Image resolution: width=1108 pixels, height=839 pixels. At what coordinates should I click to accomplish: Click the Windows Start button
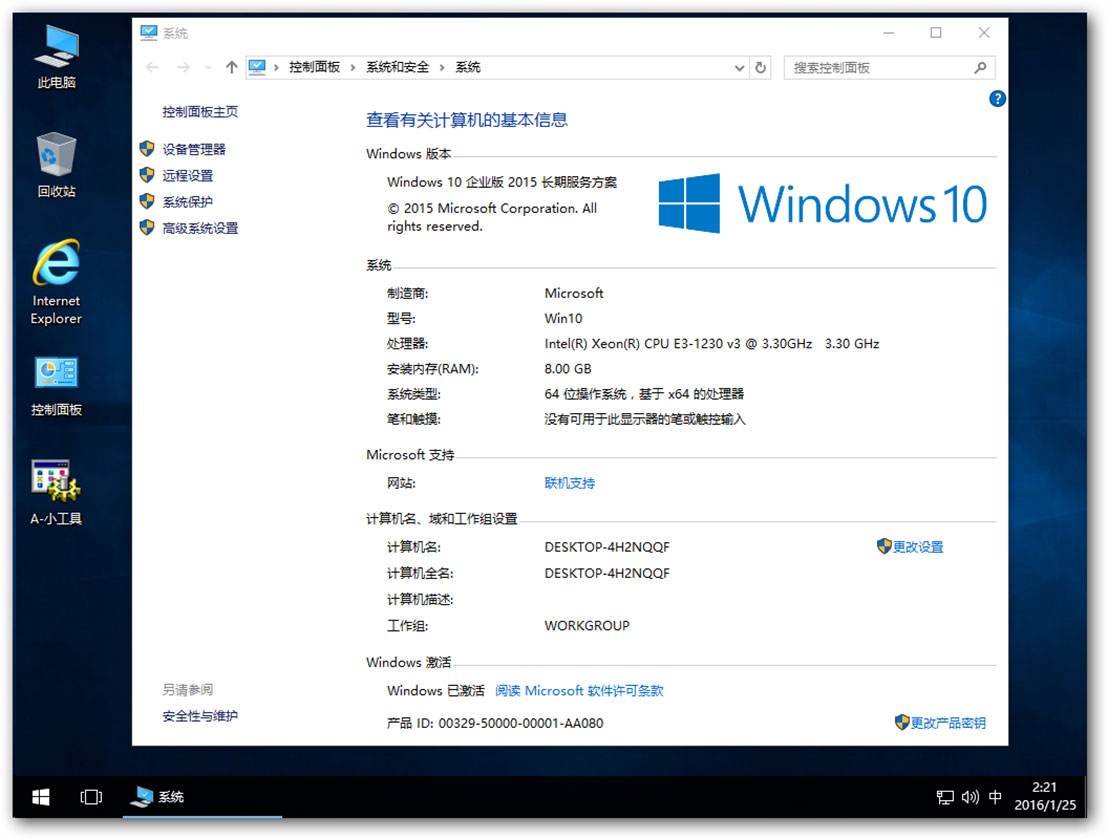point(41,797)
